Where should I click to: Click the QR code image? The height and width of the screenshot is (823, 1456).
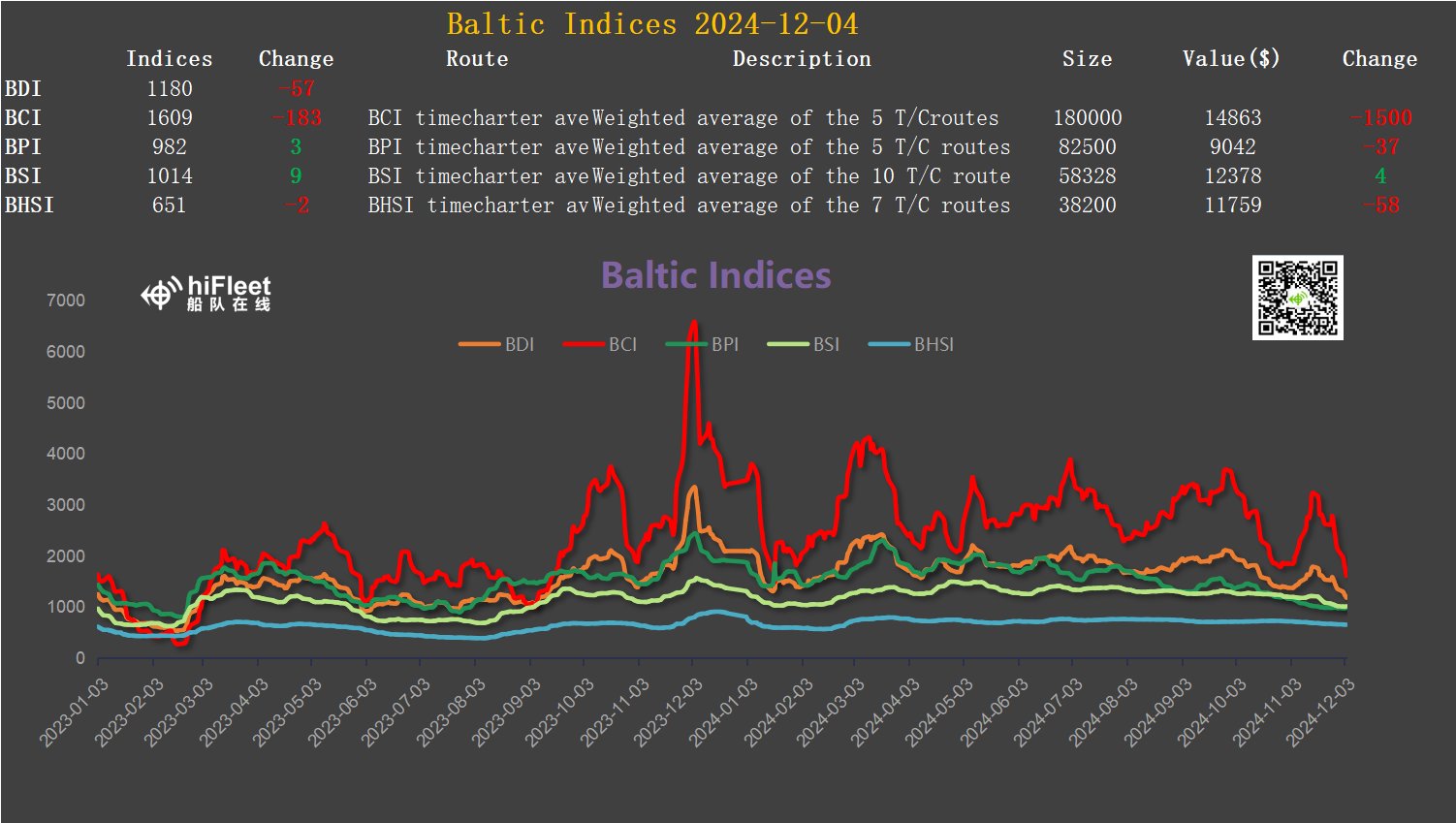tap(1297, 298)
